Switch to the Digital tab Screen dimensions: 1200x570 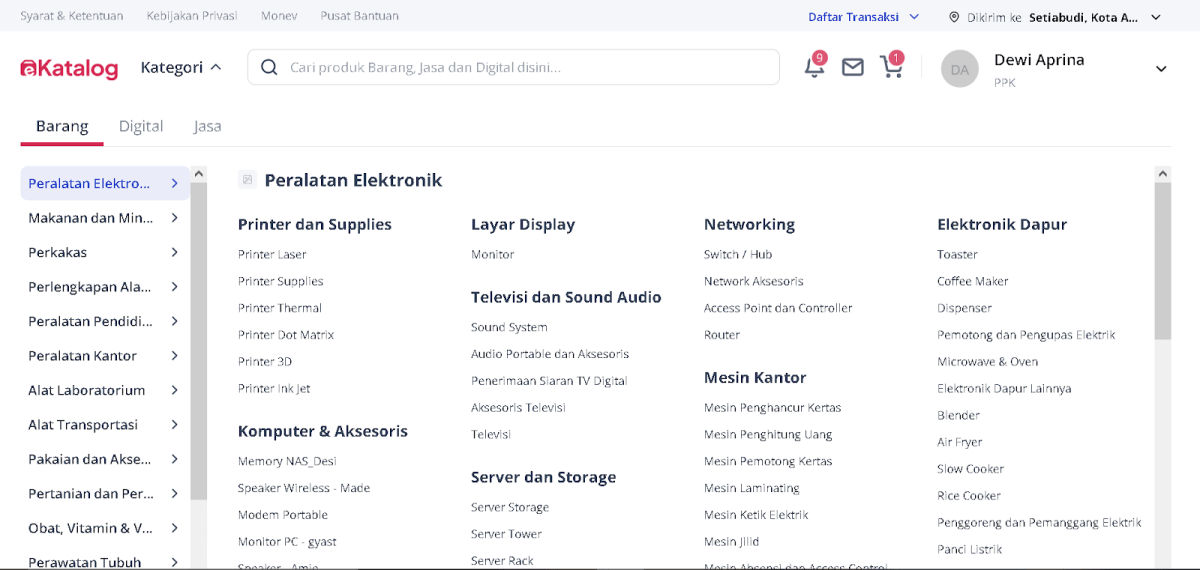pos(141,126)
